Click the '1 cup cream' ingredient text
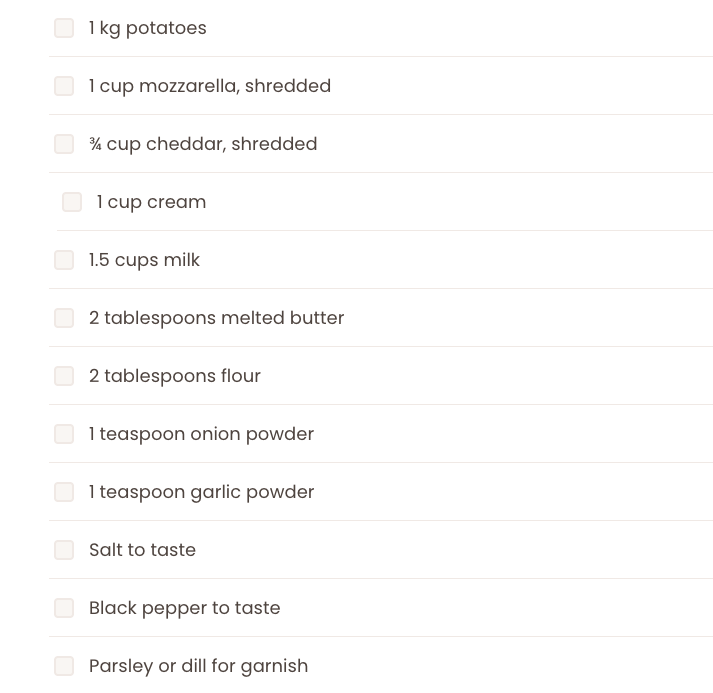 (151, 202)
